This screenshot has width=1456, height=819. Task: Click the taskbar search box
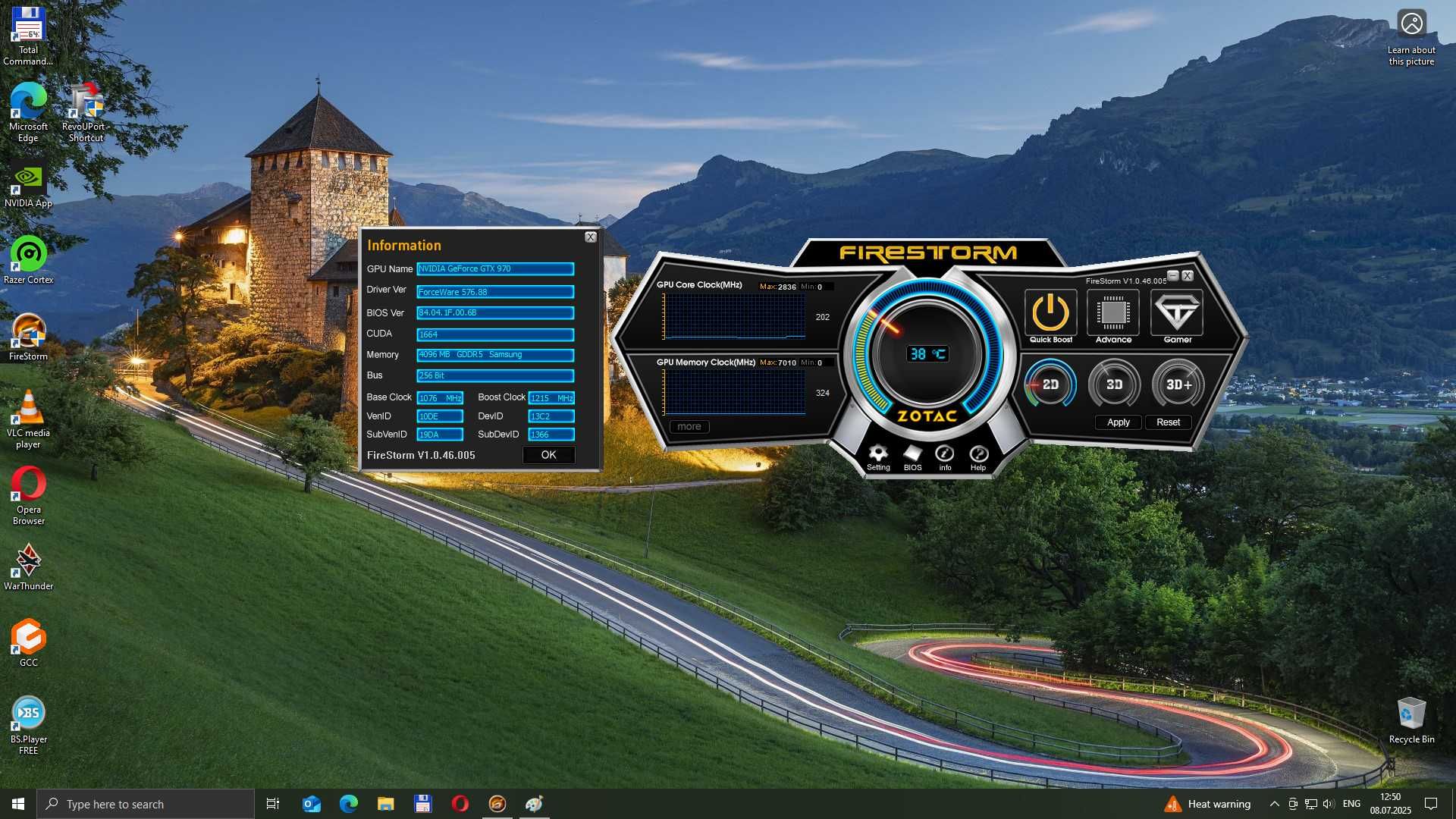coord(146,804)
